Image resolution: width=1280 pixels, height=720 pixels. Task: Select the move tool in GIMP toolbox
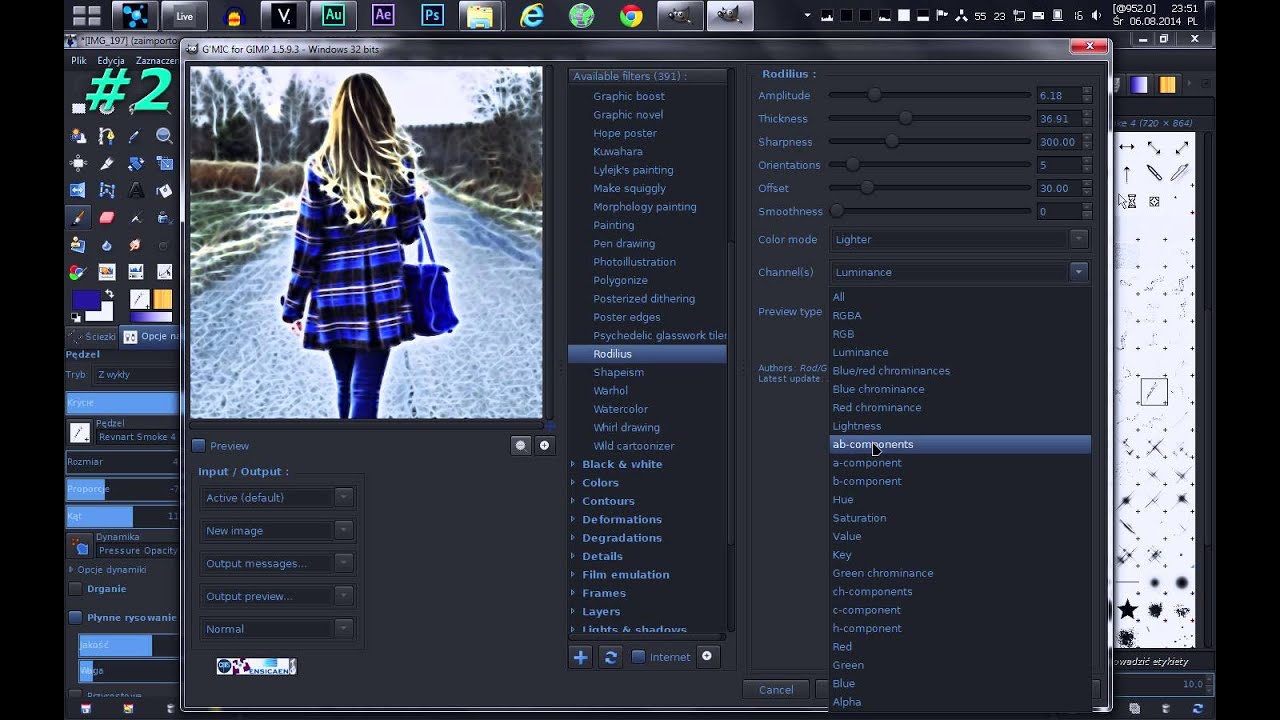(x=78, y=163)
